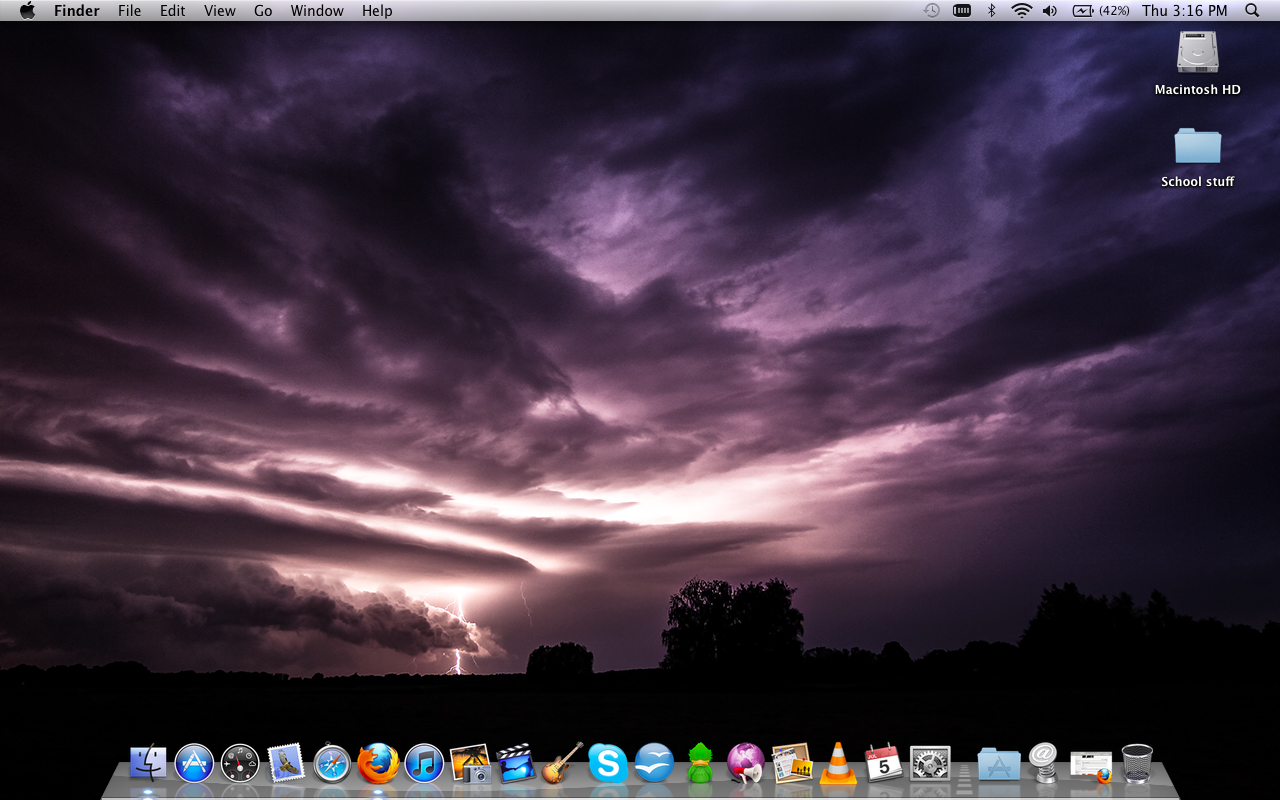Image resolution: width=1280 pixels, height=800 pixels.
Task: Launch iMovie from the Dock
Action: pos(516,763)
